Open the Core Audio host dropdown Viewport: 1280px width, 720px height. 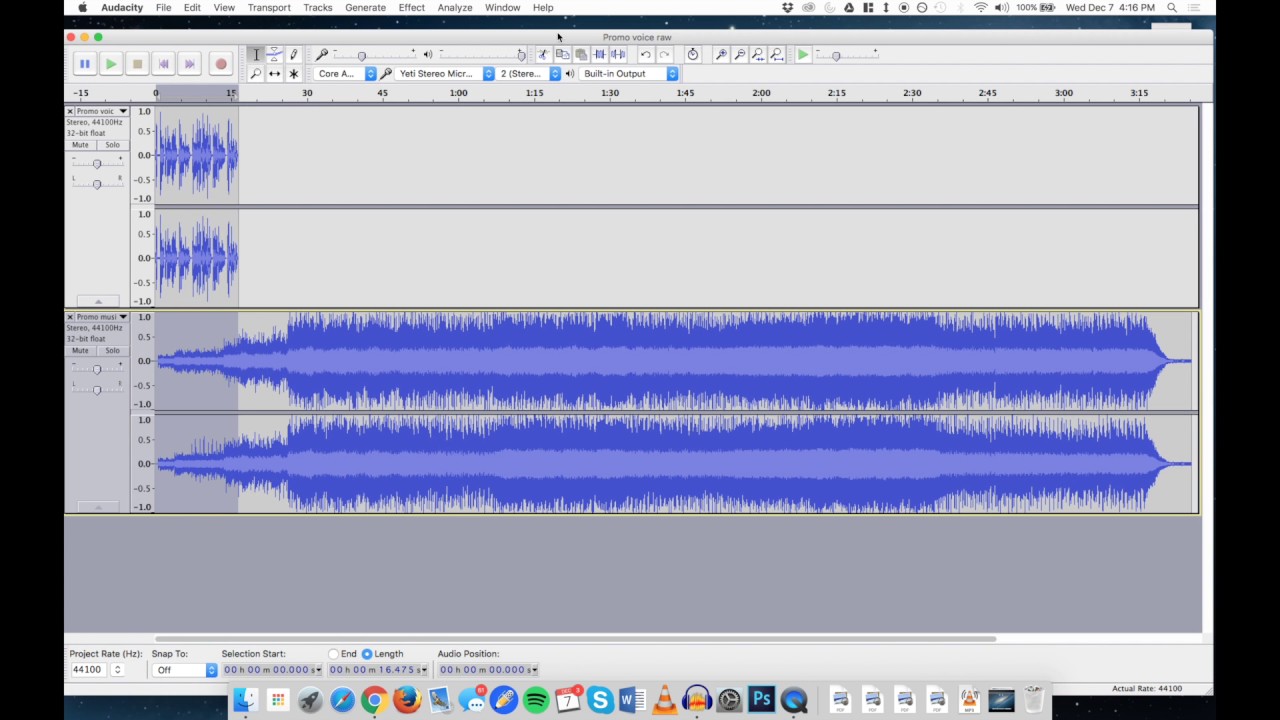point(345,73)
